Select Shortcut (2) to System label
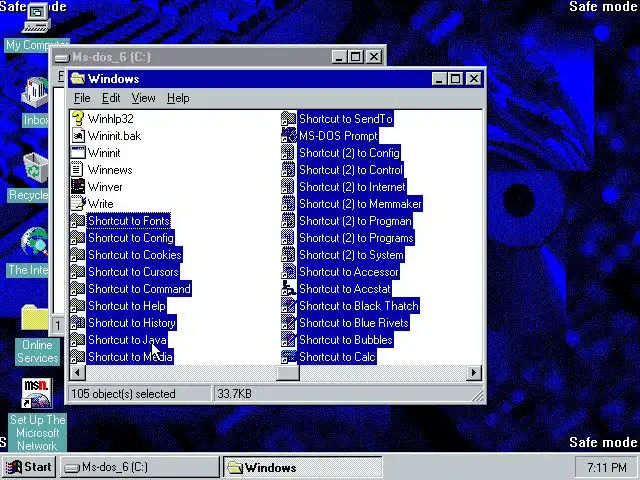The width and height of the screenshot is (640, 480). click(x=351, y=255)
